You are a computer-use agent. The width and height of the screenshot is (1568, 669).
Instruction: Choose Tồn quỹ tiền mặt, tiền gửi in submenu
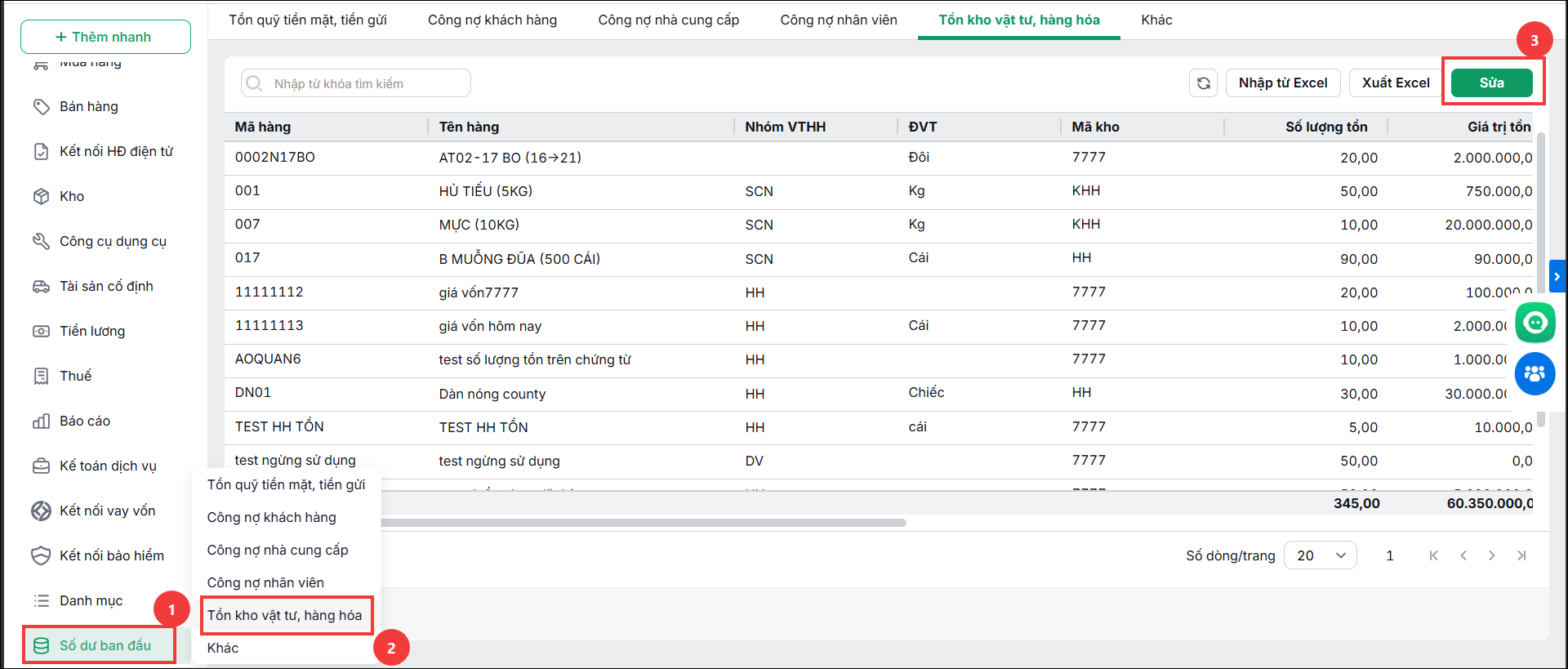point(286,484)
